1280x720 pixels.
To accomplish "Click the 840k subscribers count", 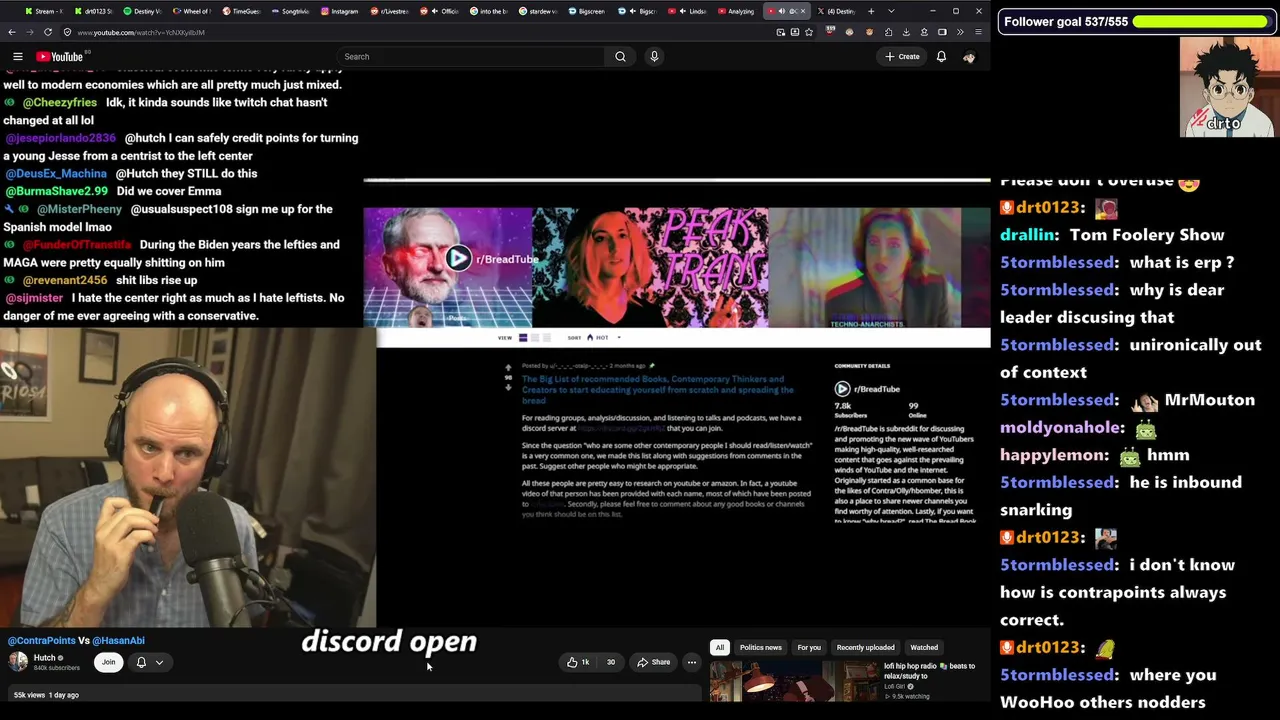I will [57, 668].
